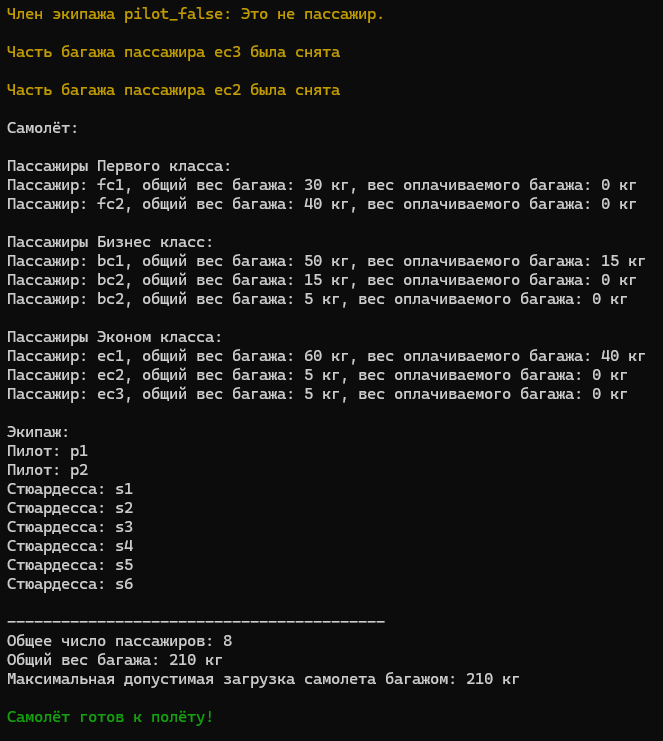Click the Пилот: p1 line
Viewport: 663px width, 741px height.
click(47, 451)
